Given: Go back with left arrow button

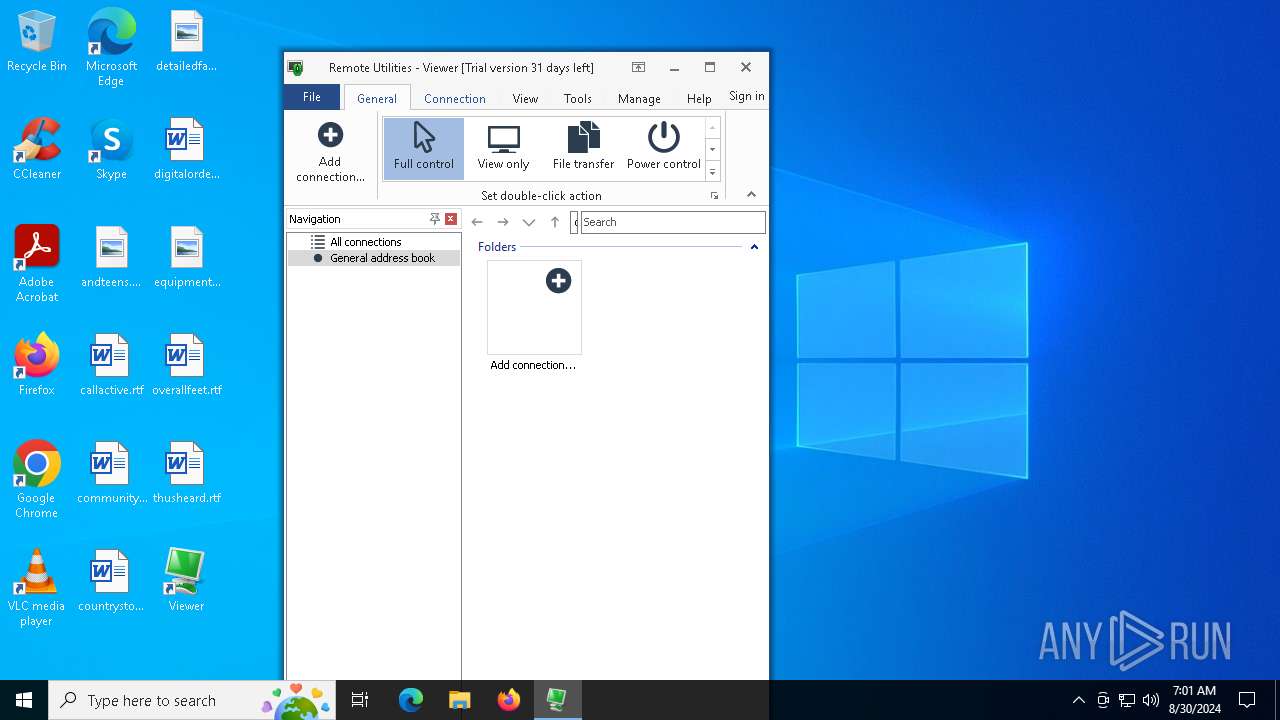Looking at the screenshot, I should [x=477, y=222].
